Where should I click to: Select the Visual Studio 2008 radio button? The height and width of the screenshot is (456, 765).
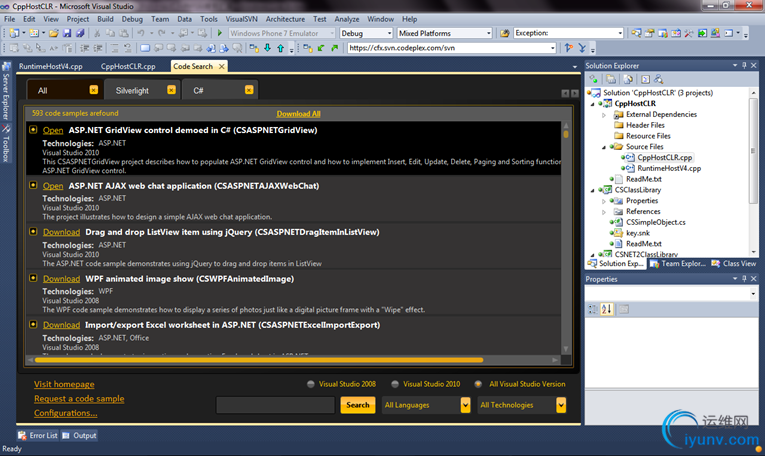(310, 384)
